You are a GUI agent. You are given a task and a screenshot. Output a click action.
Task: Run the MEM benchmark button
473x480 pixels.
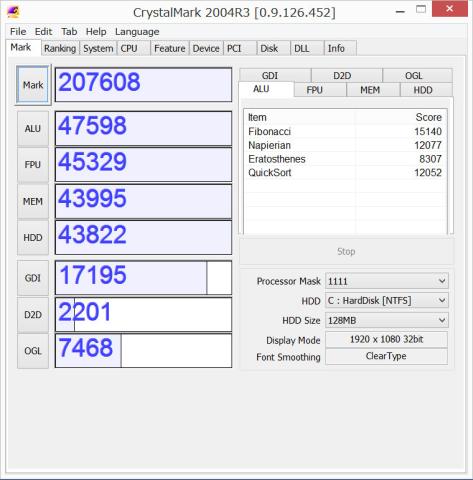(x=33, y=201)
